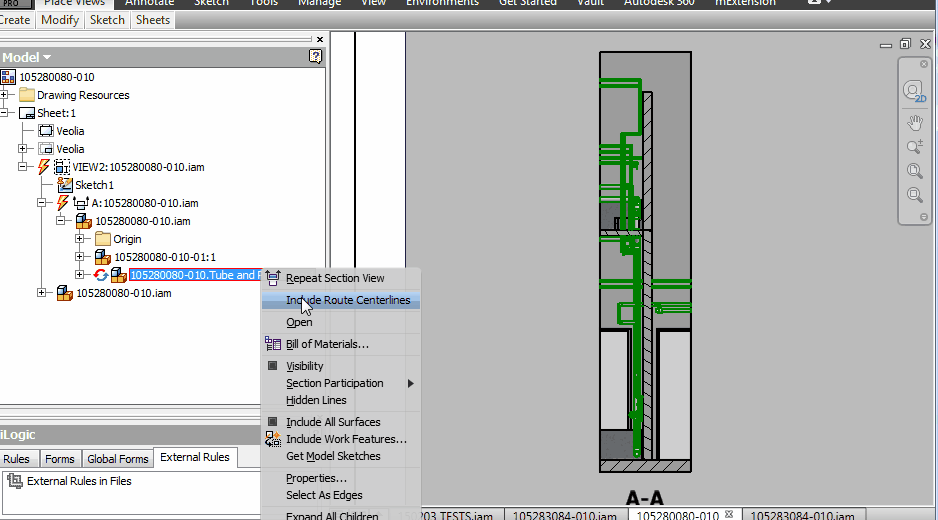Open the Section Participation submenu
Image resolution: width=938 pixels, height=520 pixels.
click(341, 383)
